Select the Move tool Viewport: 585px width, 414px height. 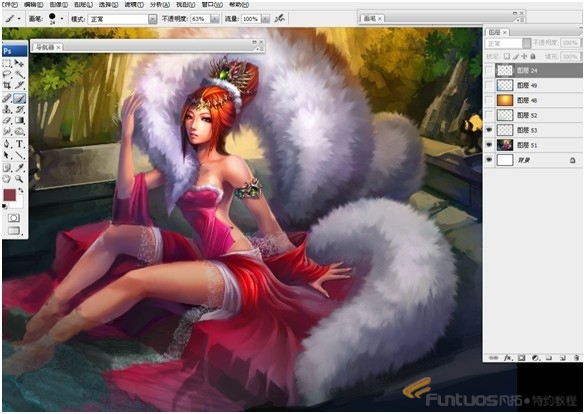(x=19, y=63)
